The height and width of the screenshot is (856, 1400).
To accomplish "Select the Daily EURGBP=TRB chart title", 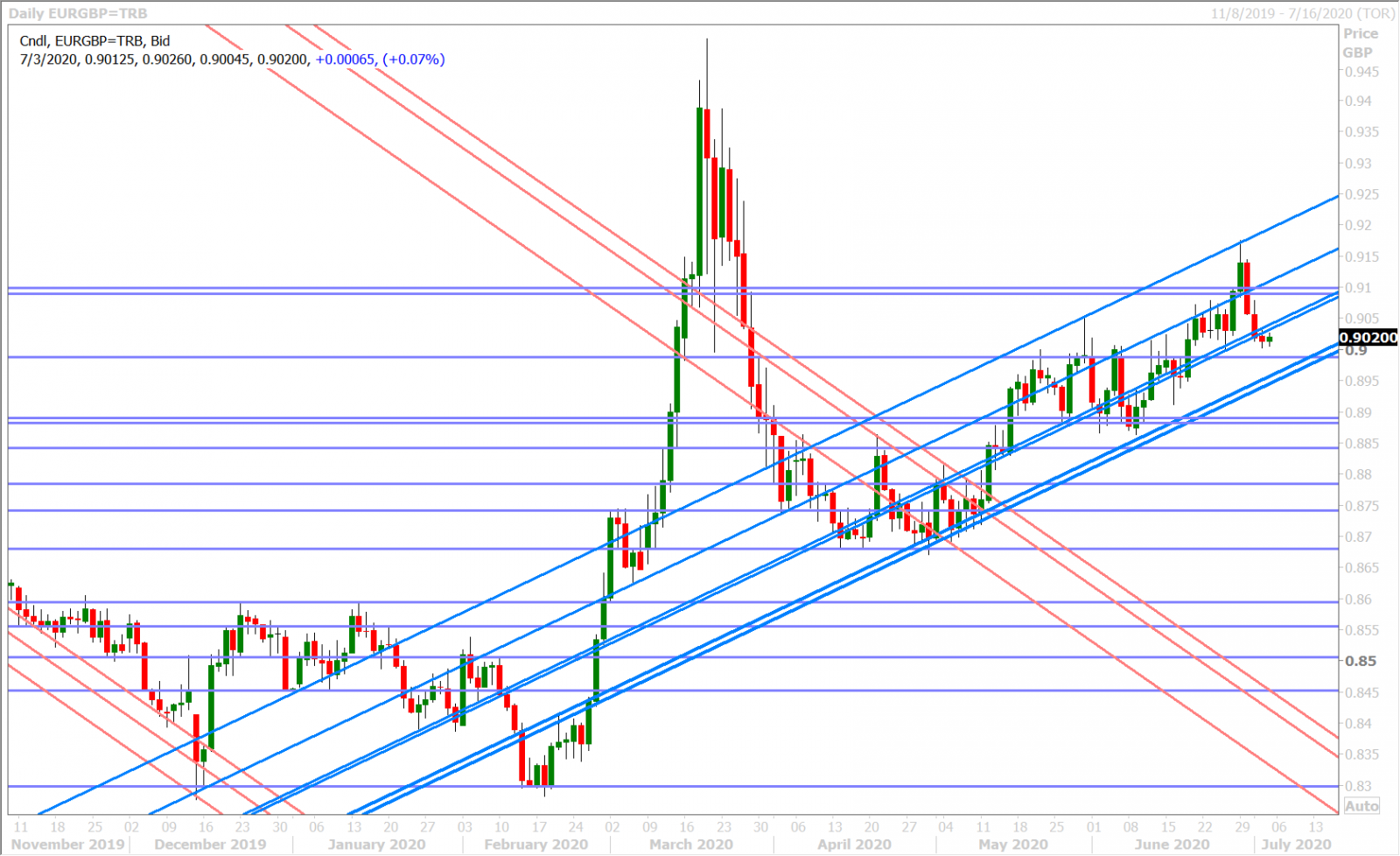I will (x=78, y=13).
